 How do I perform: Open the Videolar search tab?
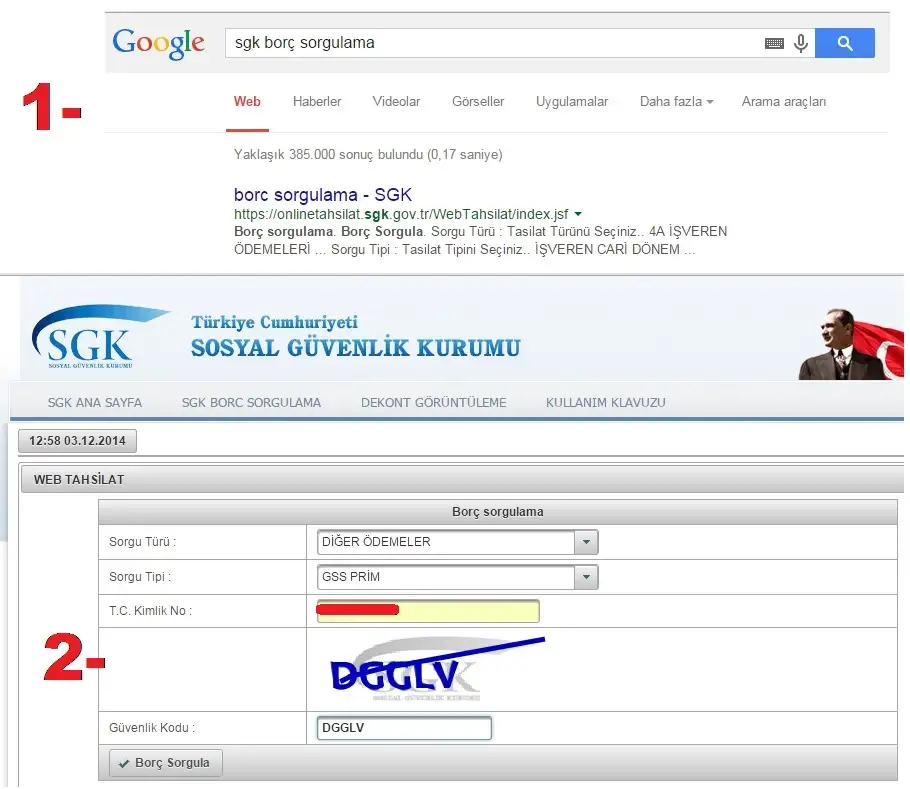(396, 102)
